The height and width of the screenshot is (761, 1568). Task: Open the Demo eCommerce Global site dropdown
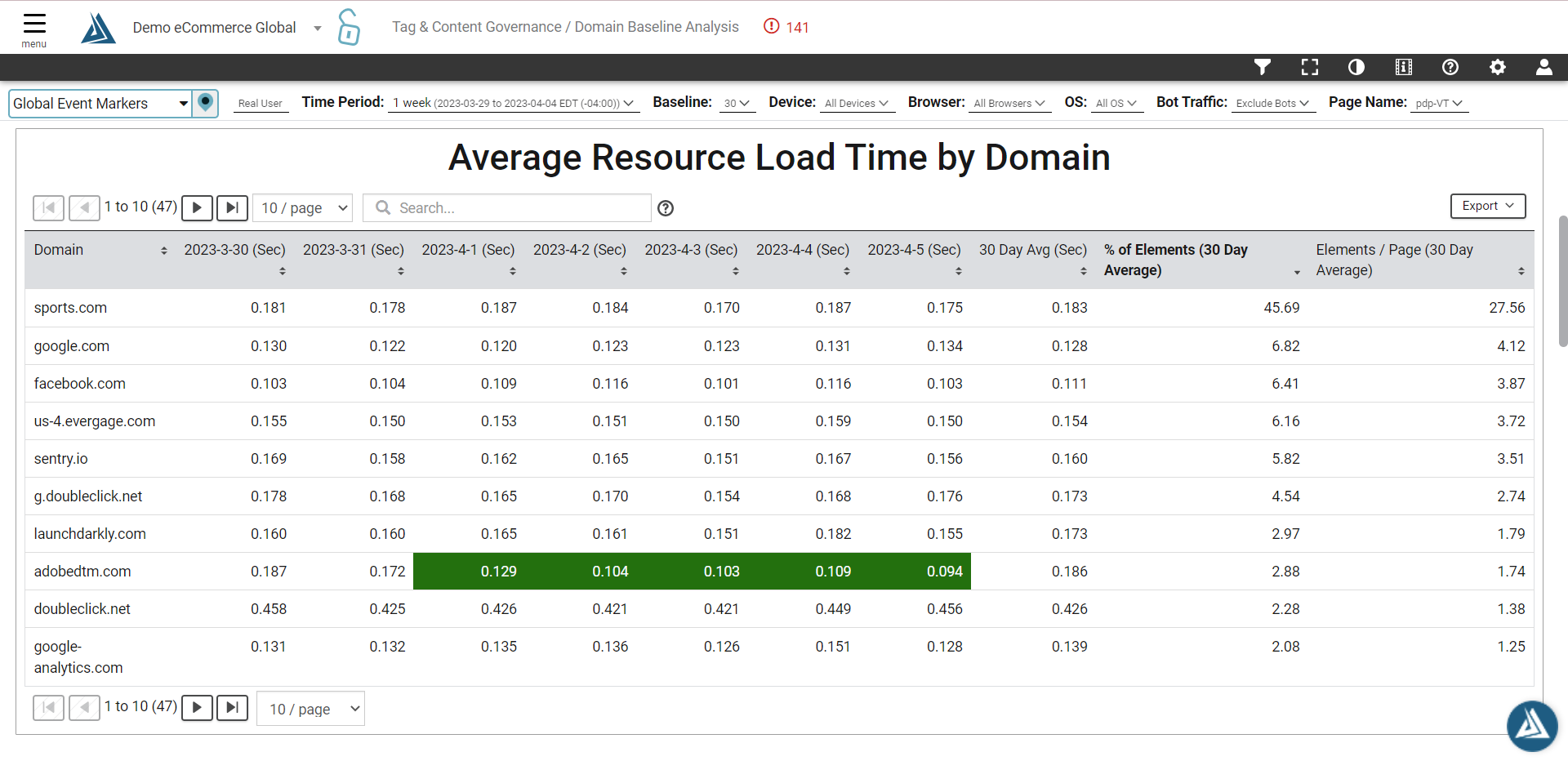click(x=227, y=28)
